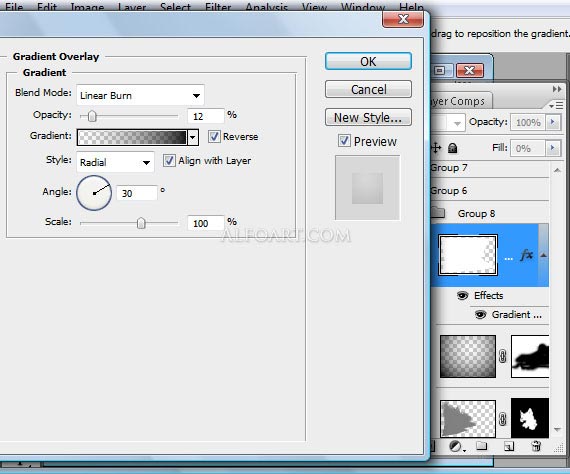Click Layers panel scroll-up arrow
Image resolution: width=570 pixels, height=474 pixels.
(557, 170)
